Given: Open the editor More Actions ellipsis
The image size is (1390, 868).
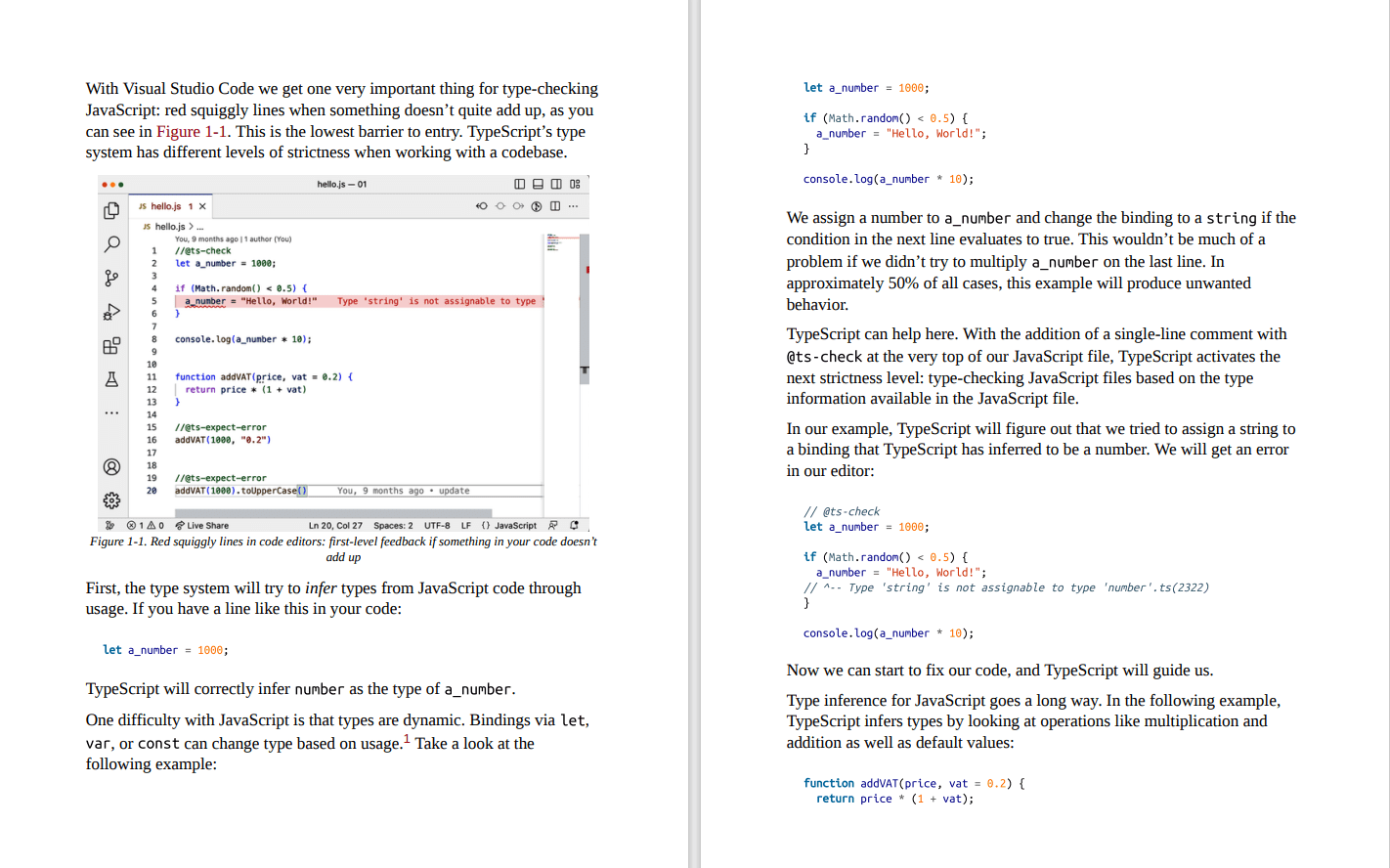Looking at the screenshot, I should [x=573, y=206].
